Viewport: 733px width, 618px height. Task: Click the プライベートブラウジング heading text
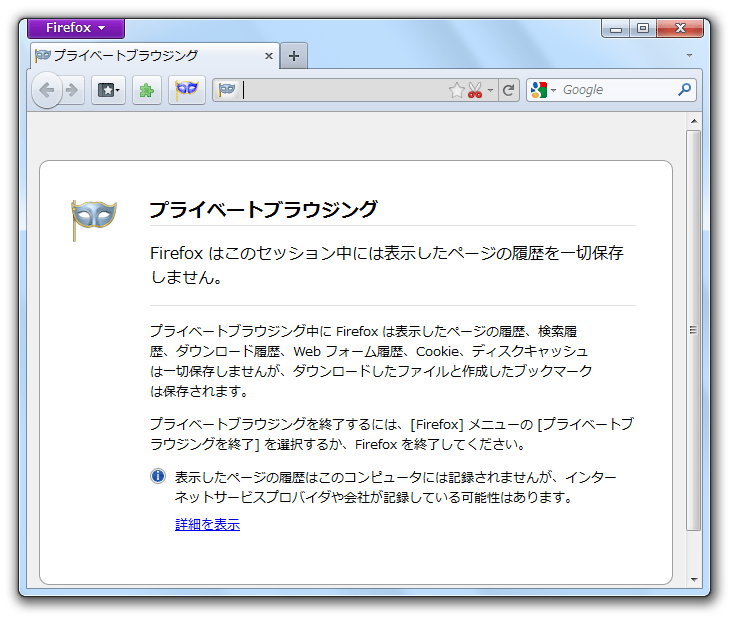(263, 209)
